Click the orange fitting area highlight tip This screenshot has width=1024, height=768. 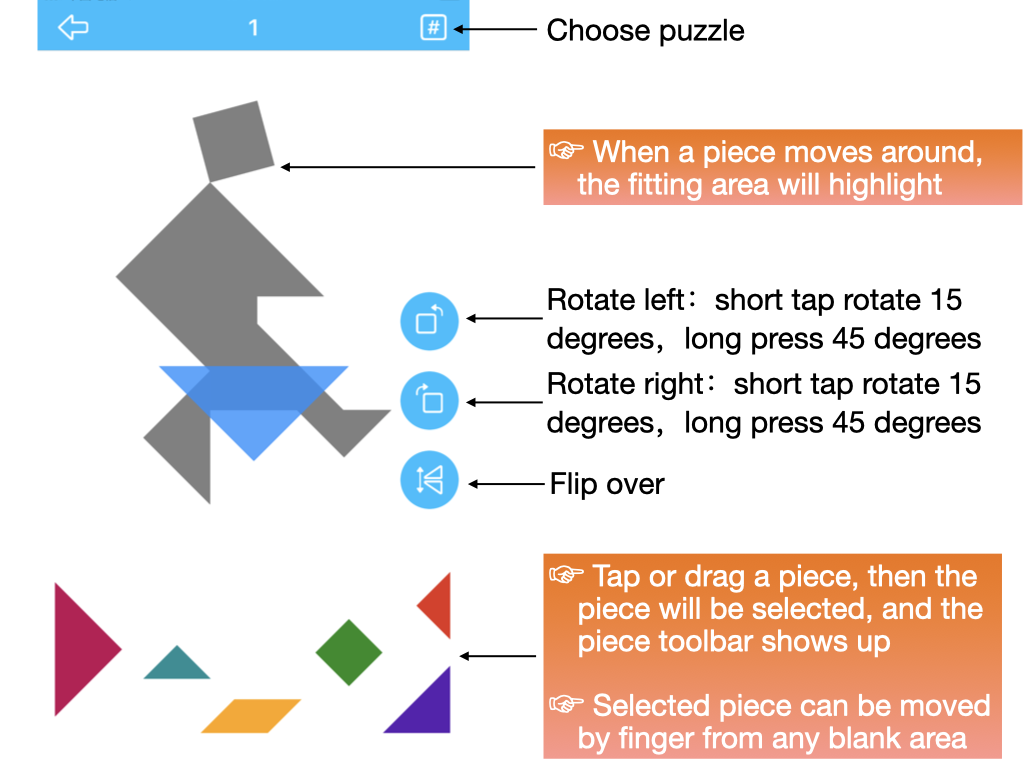[x=782, y=167]
